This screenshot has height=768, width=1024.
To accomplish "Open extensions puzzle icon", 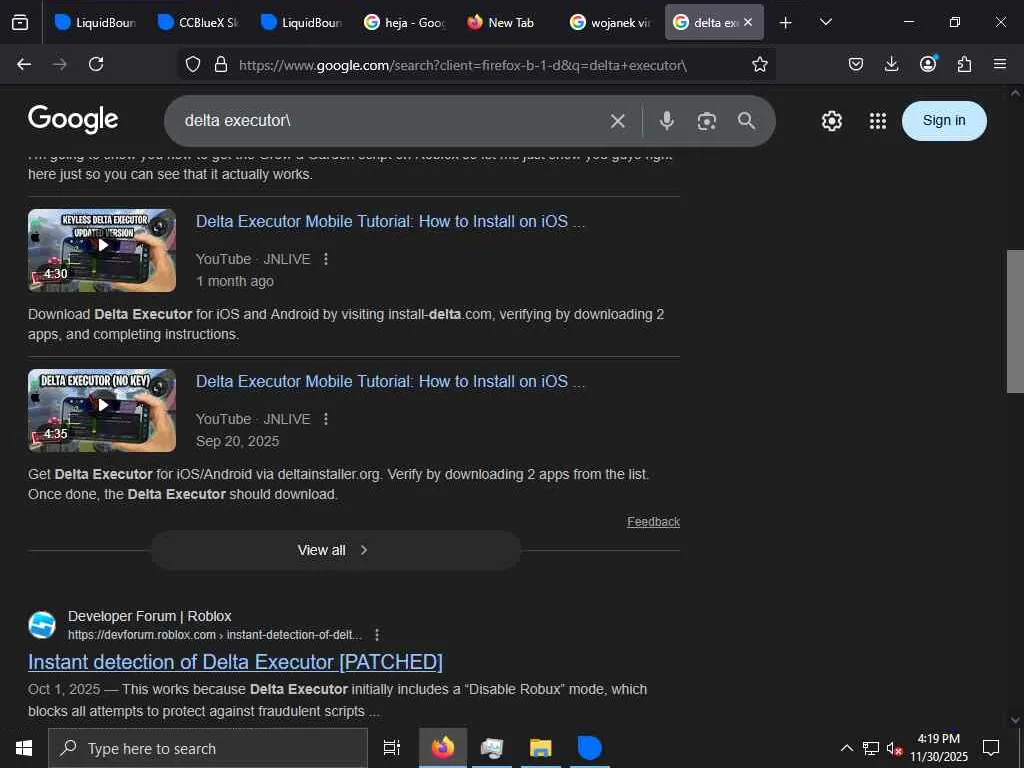I will coord(964,64).
